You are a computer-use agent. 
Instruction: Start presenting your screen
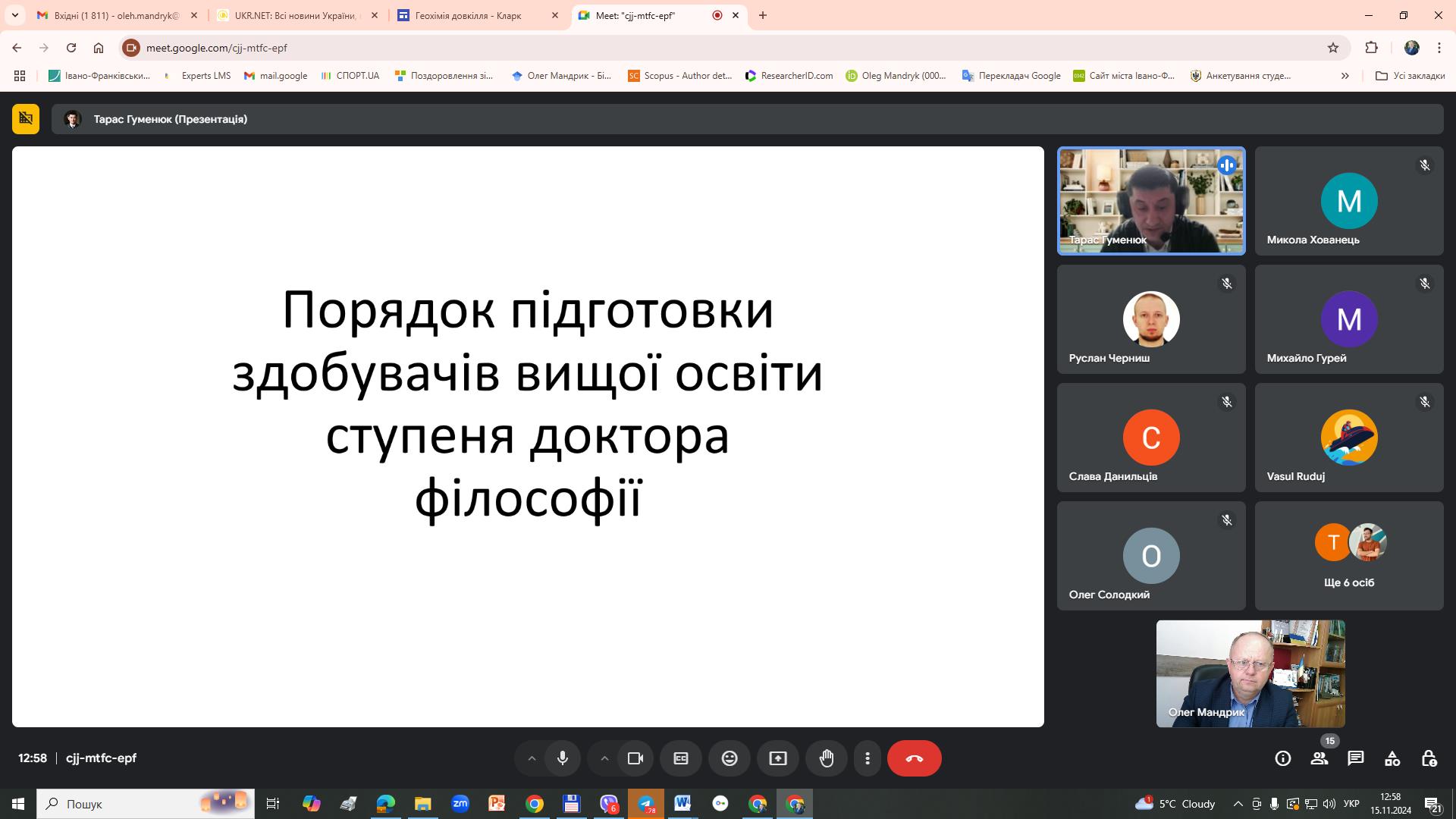coord(778,758)
